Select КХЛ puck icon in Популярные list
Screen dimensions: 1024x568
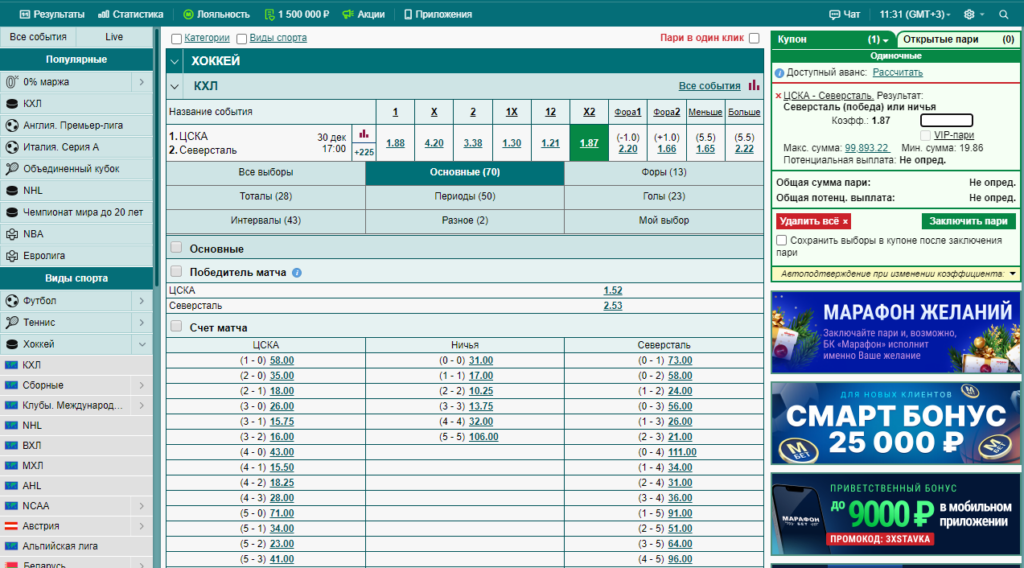coord(12,104)
